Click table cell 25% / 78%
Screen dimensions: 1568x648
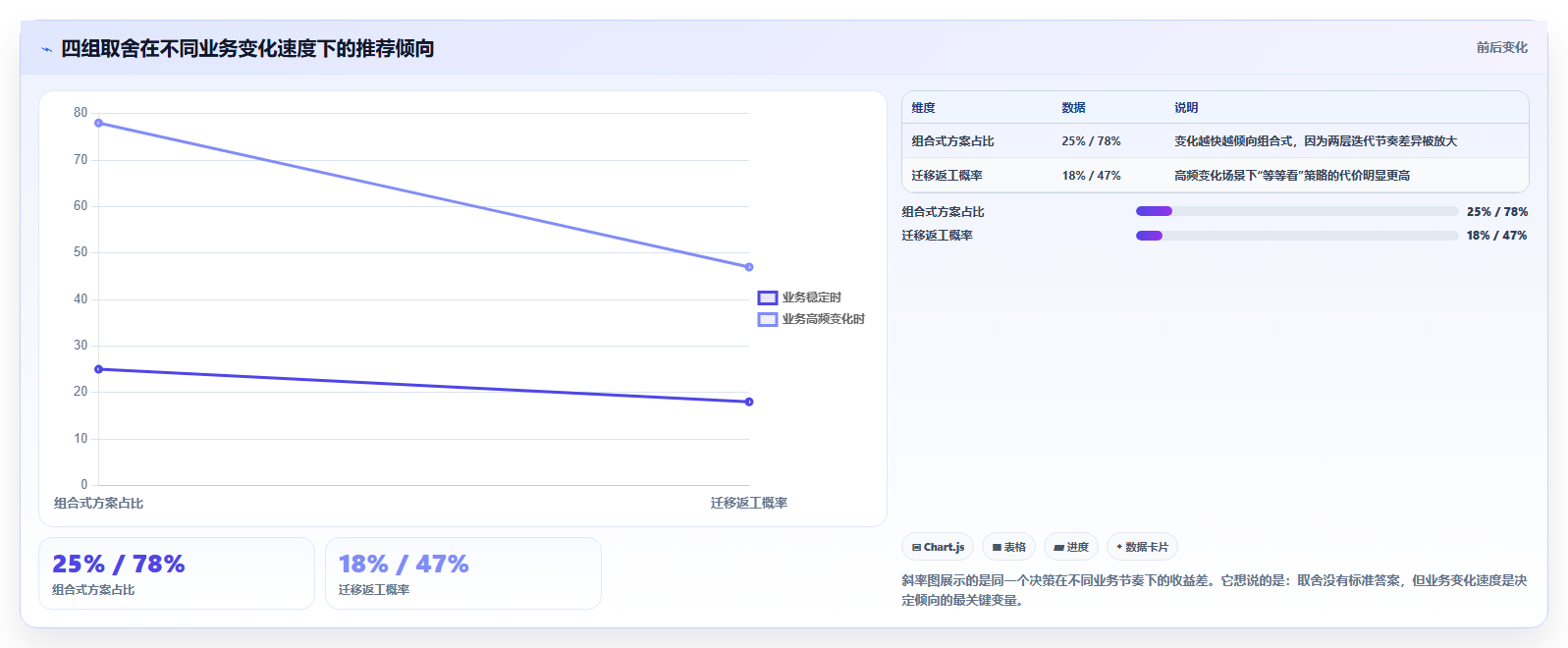[x=1091, y=141]
